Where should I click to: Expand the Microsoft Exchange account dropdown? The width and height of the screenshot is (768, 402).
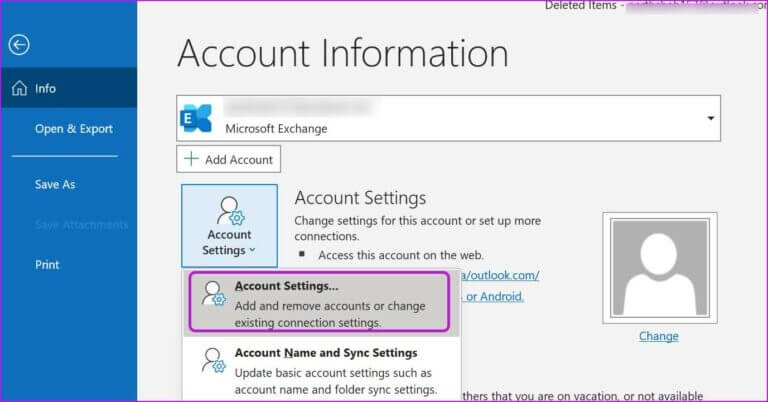[710, 118]
